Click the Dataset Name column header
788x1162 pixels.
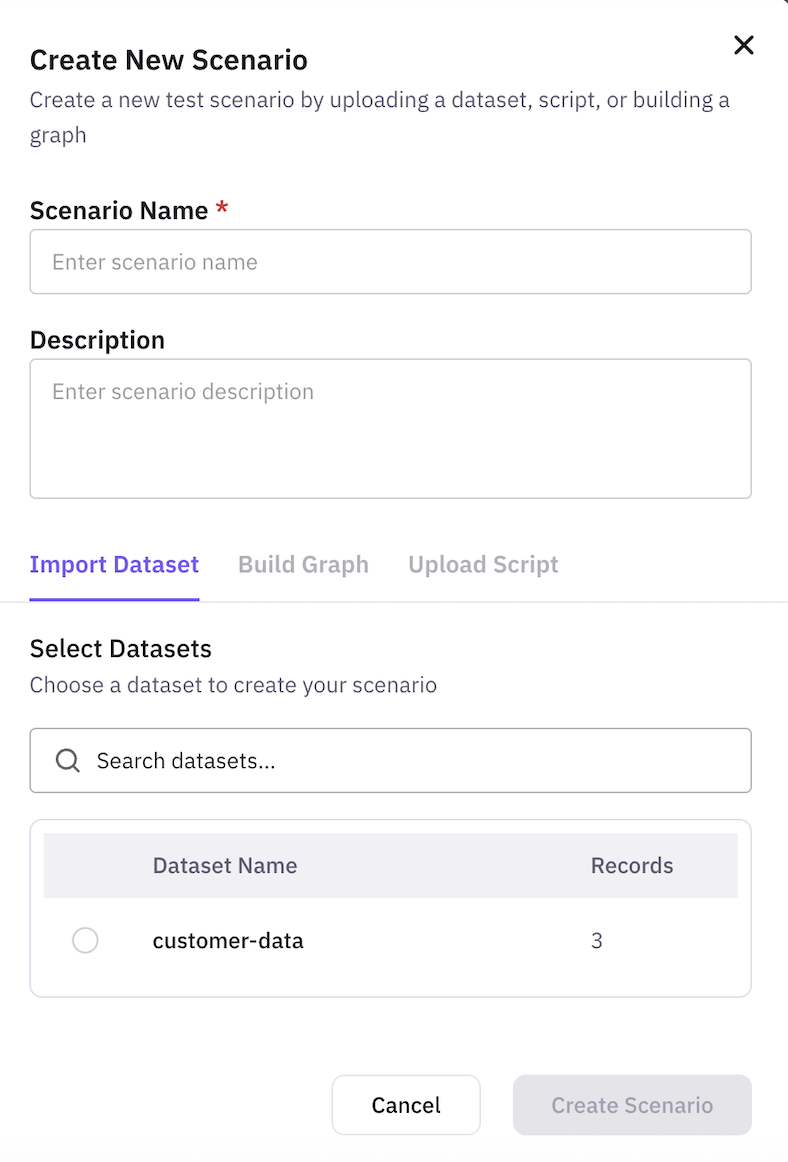click(225, 866)
